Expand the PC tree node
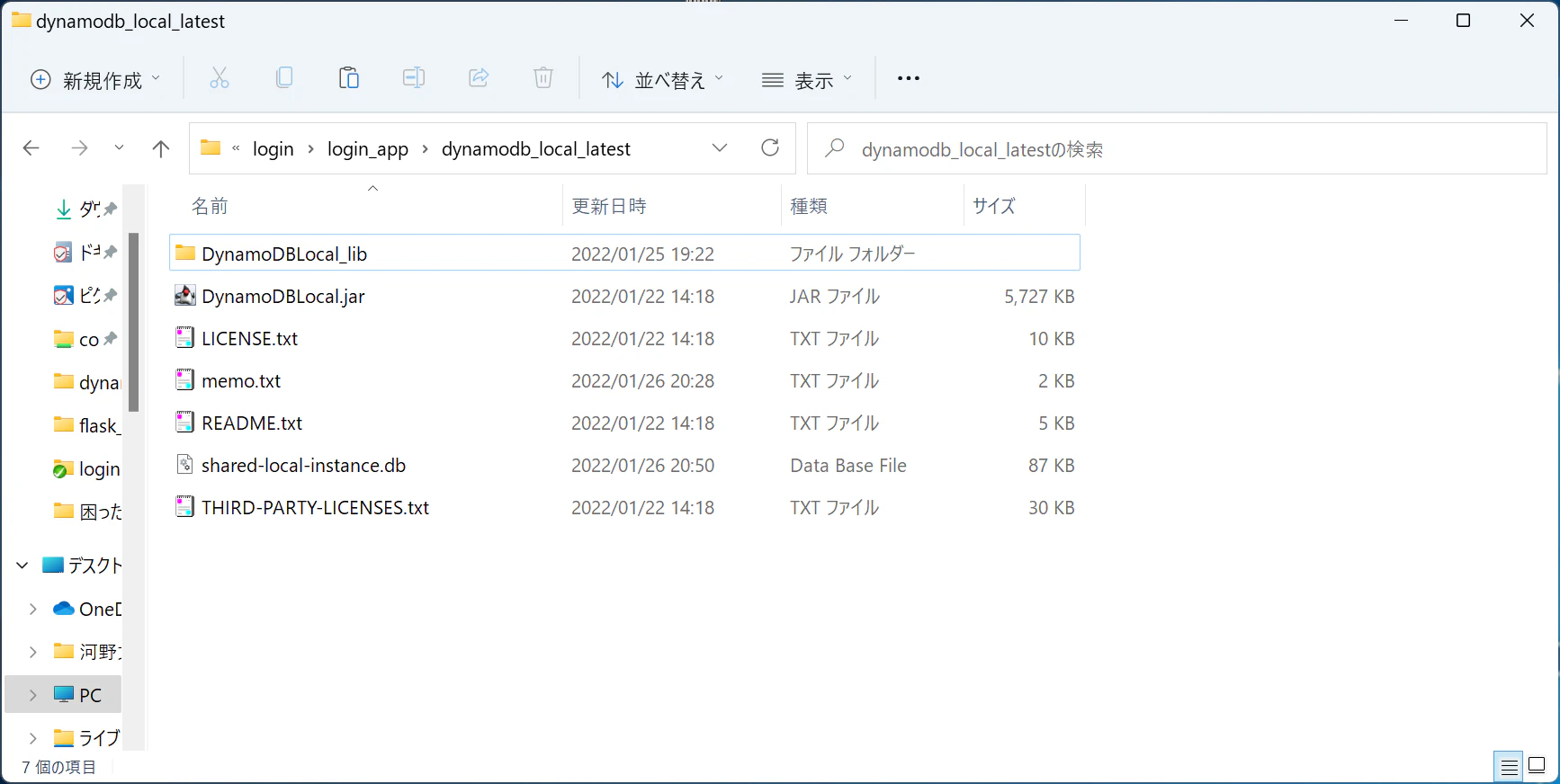The image size is (1560, 784). [x=33, y=695]
